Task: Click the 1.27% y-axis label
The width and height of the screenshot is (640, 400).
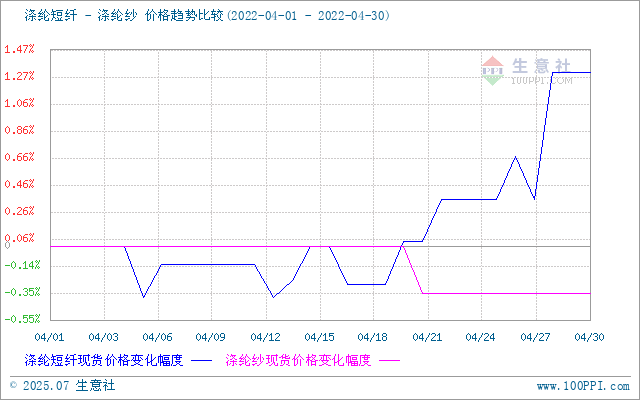Action: coord(19,76)
